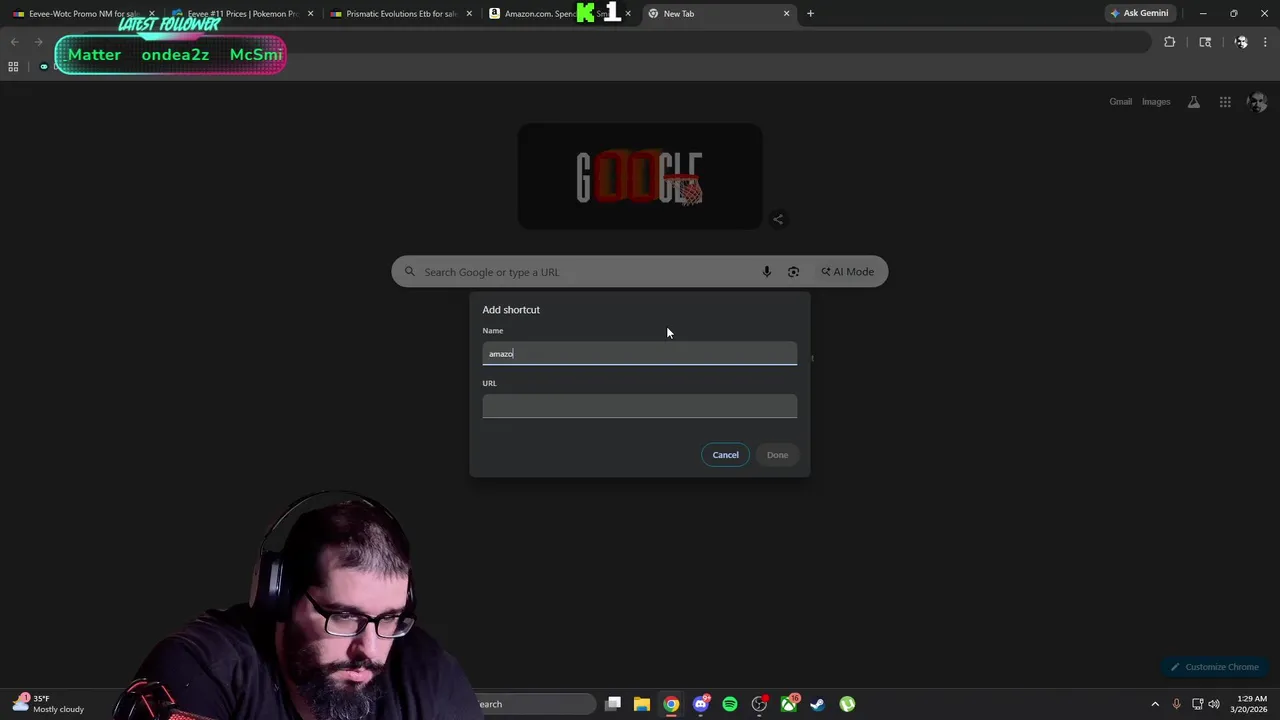Open Google Lens image search icon
1280x720 pixels.
tap(793, 272)
